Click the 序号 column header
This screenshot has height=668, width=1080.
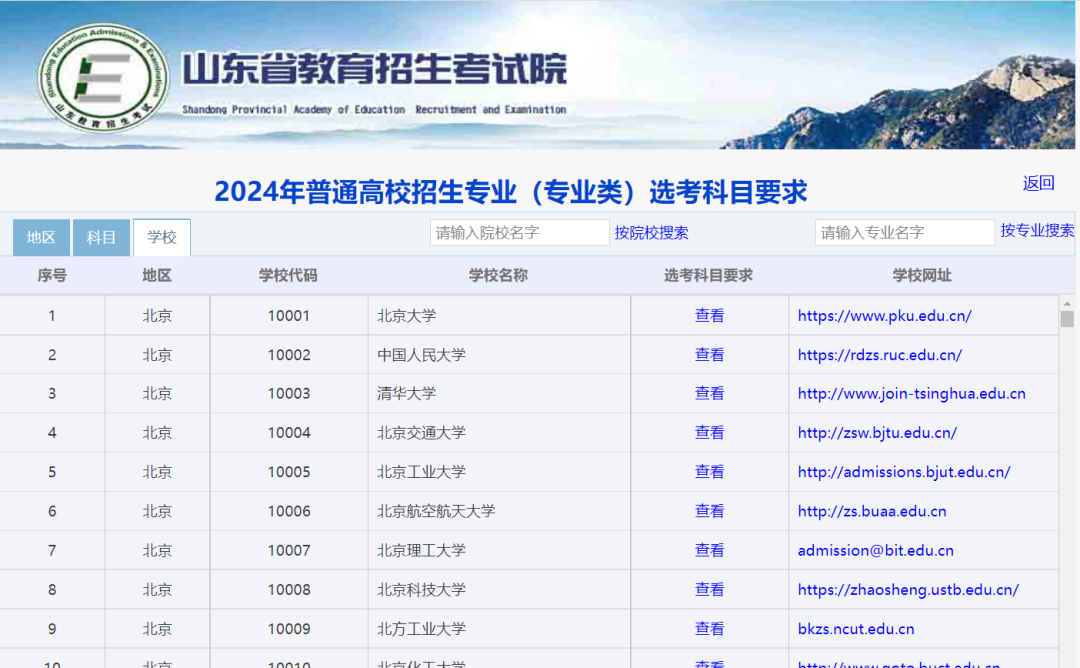pos(52,275)
